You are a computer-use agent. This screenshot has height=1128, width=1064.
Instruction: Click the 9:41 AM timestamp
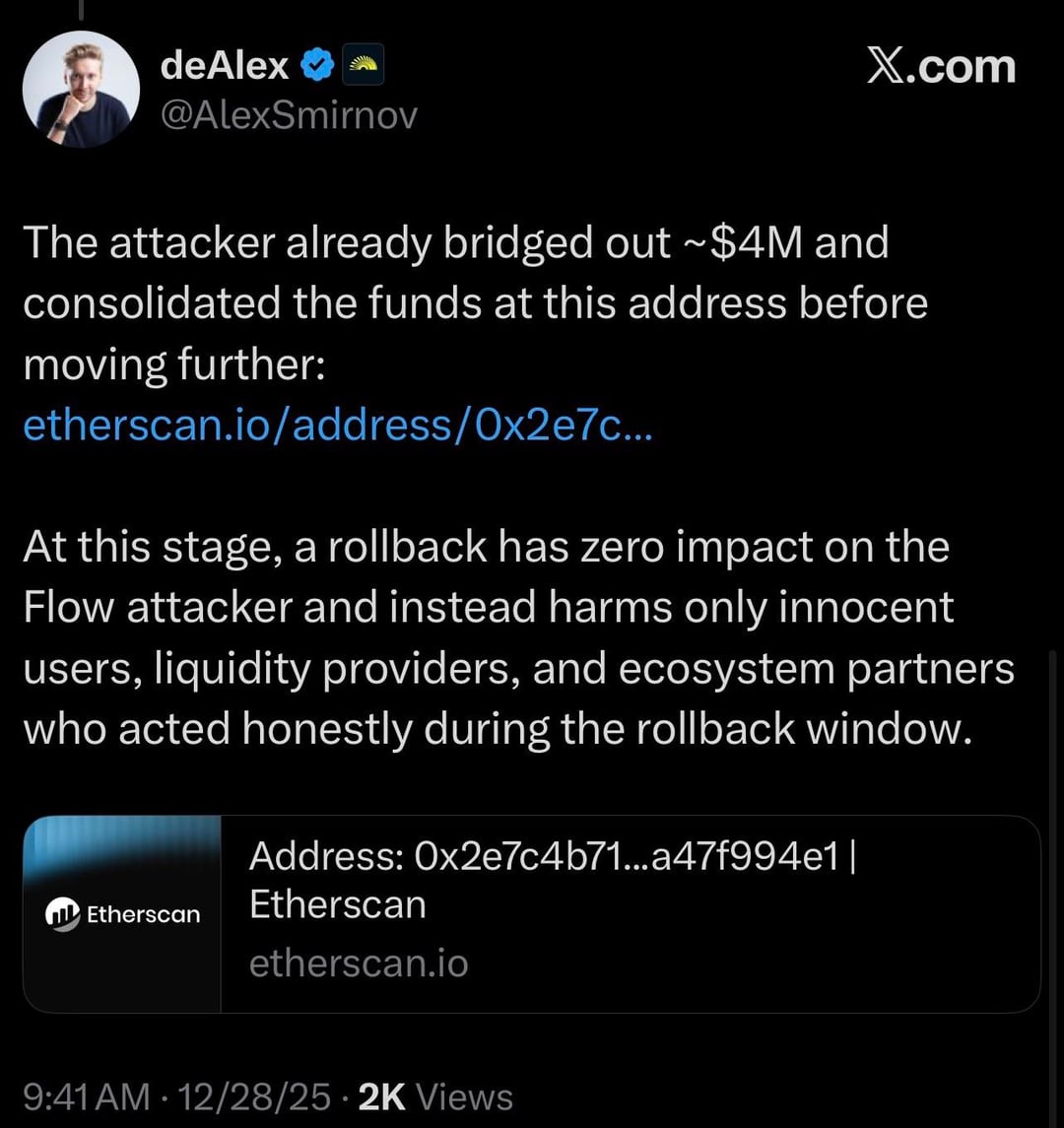(x=87, y=1096)
